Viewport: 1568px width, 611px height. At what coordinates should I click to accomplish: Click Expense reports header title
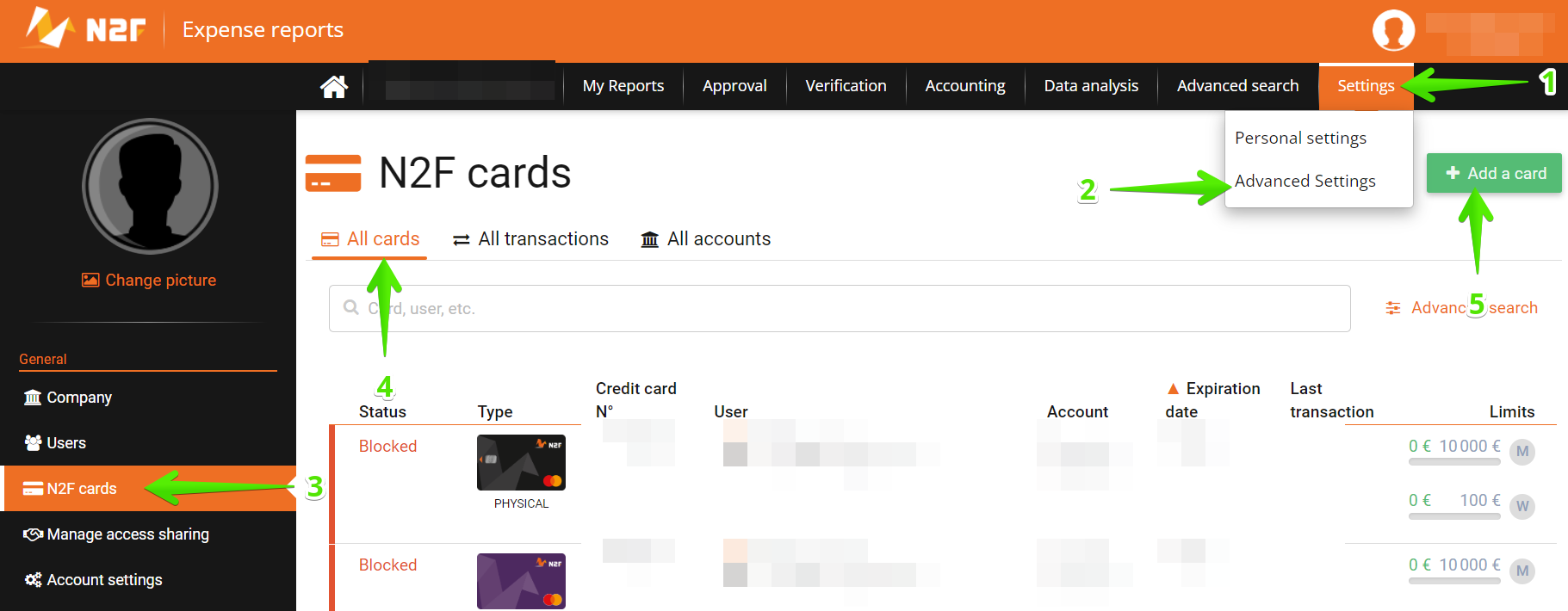[x=263, y=30]
